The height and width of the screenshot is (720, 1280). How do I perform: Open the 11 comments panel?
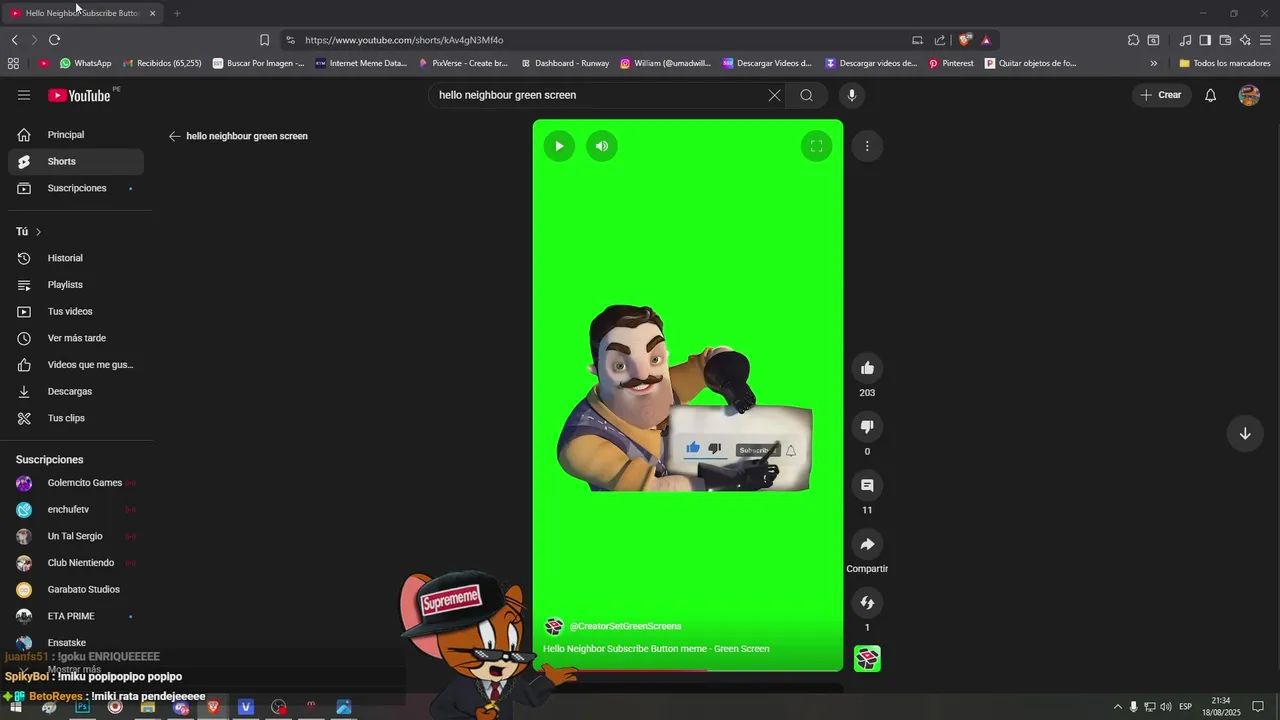867,485
